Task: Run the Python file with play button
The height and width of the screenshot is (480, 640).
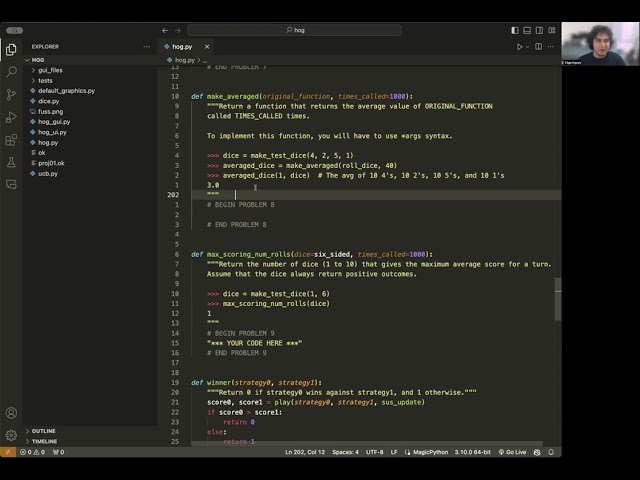Action: click(519, 47)
